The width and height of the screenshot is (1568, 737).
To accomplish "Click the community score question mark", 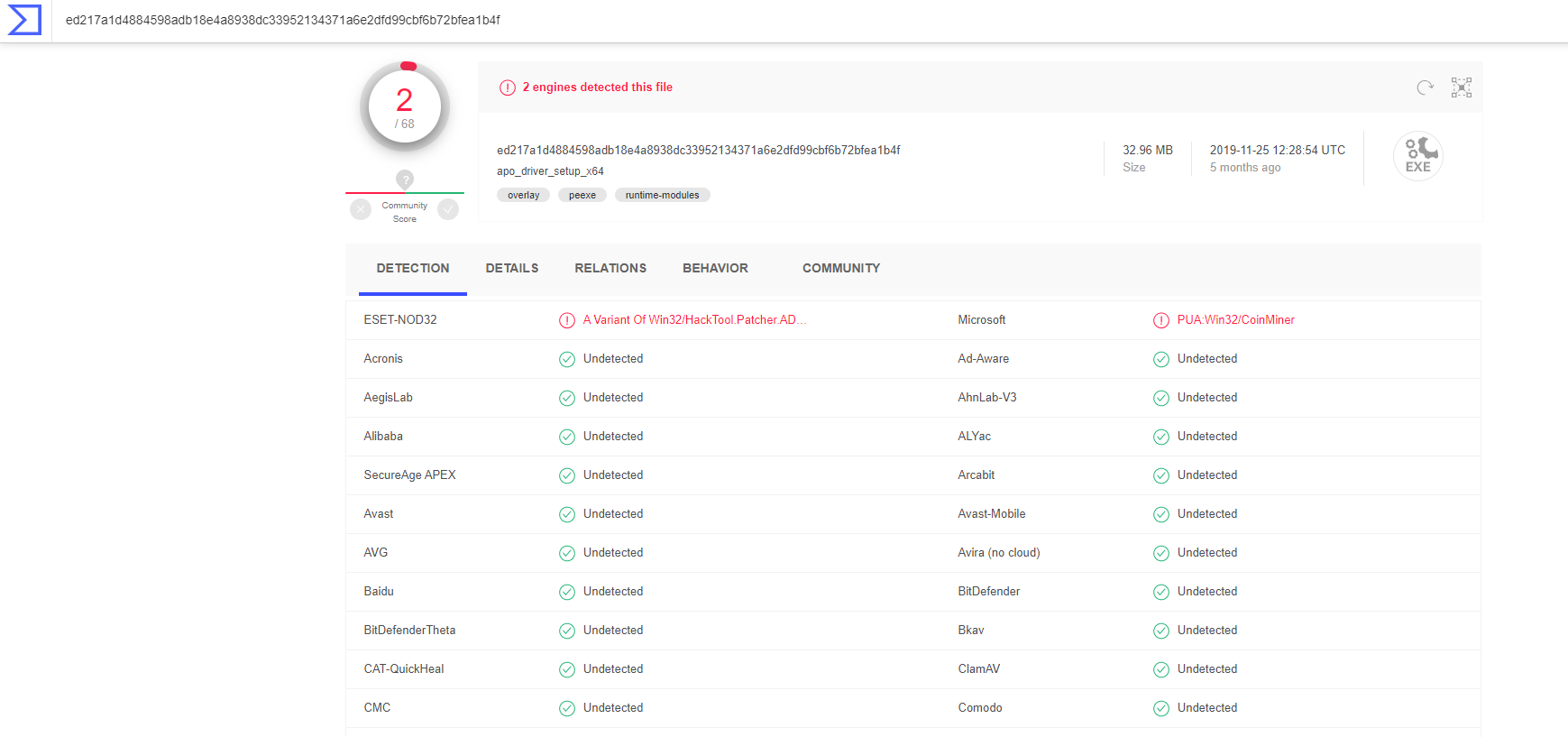I will click(405, 180).
